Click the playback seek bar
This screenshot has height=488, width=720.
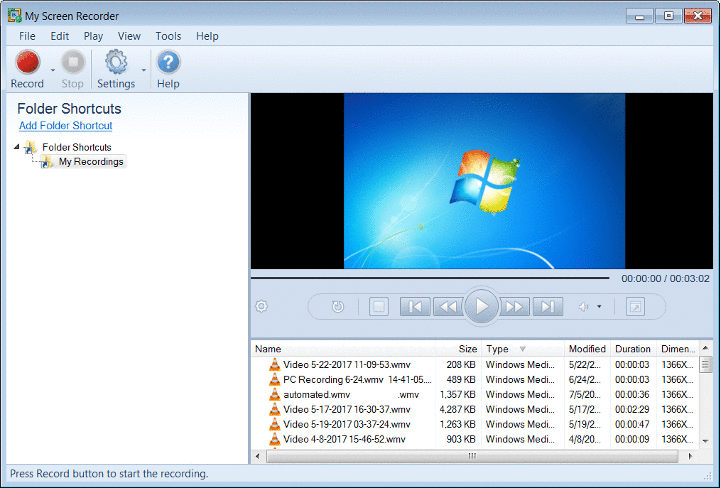pyautogui.click(x=430, y=278)
